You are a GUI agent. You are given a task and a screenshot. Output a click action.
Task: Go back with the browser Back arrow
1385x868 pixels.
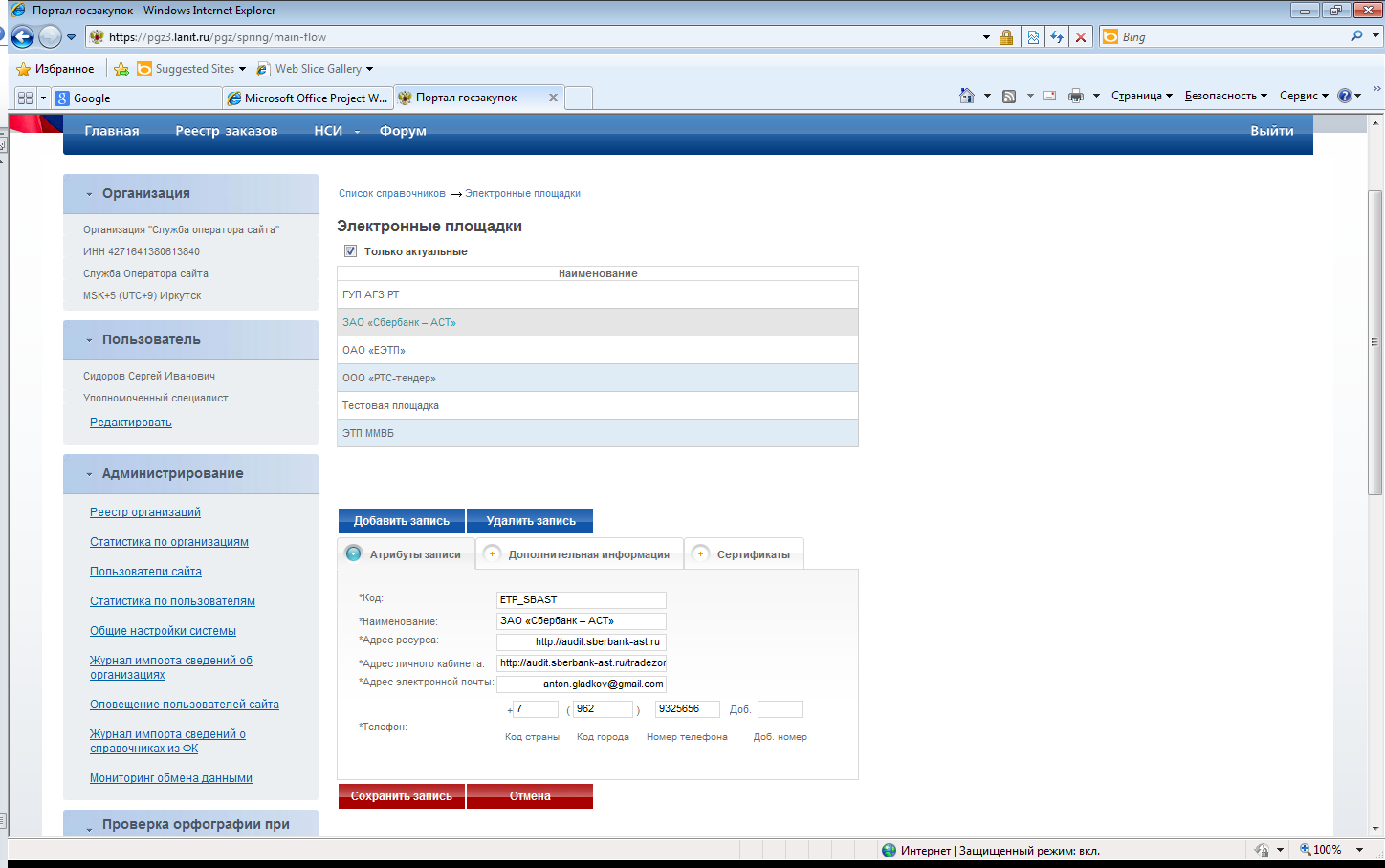22,37
